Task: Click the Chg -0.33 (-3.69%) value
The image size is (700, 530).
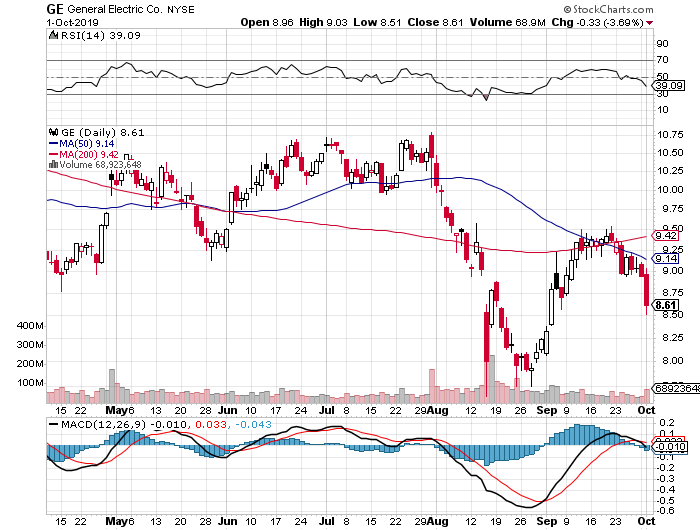Action: click(597, 22)
